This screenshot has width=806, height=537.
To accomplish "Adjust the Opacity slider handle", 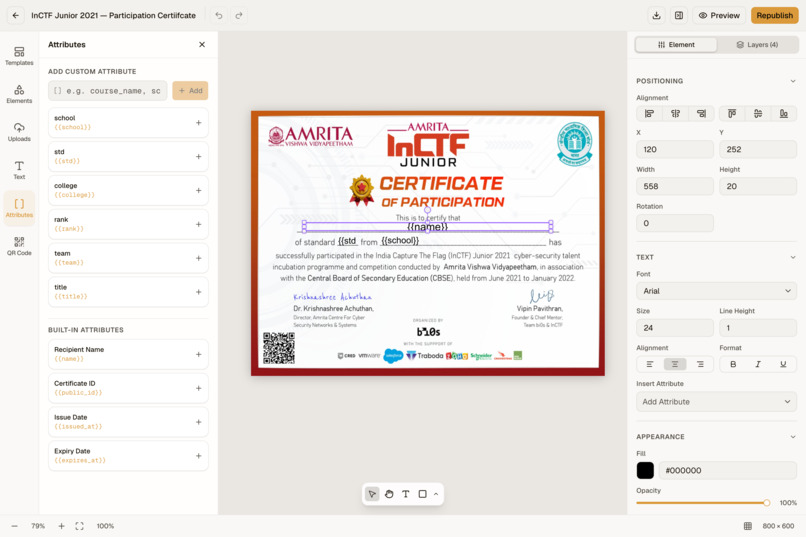I will 766,503.
